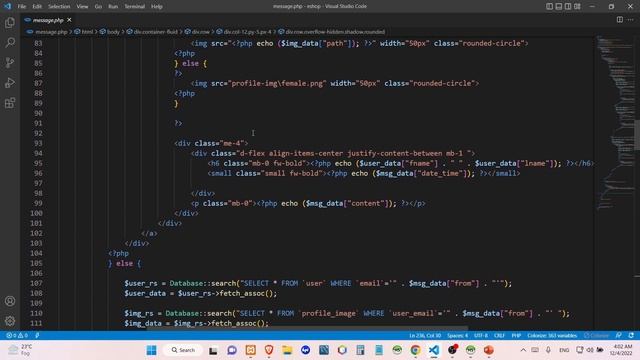Screen dimensions: 640x360
Task: Close the message.php editor tab
Action: coord(69,20)
